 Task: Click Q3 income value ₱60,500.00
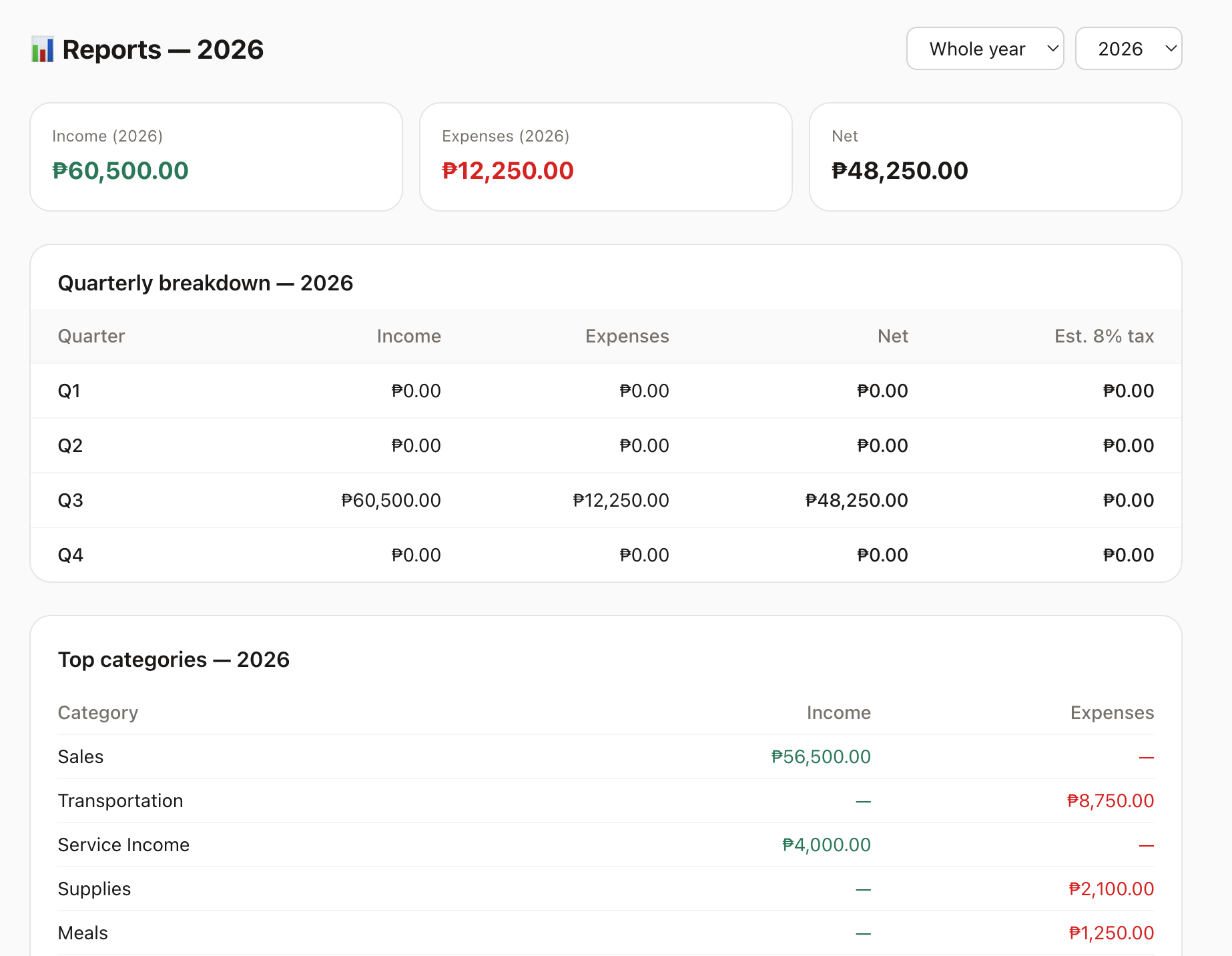tap(391, 500)
